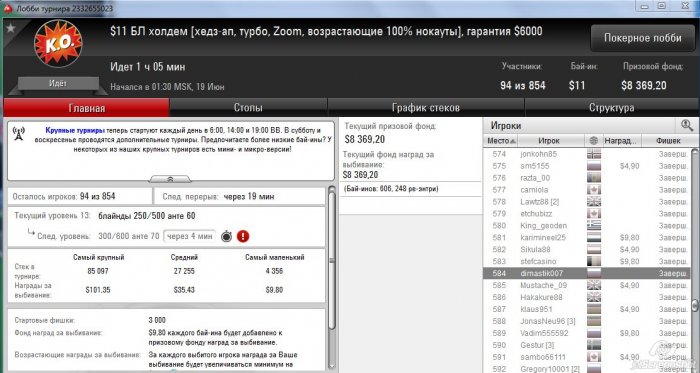Image resolution: width=700 pixels, height=373 pixels.
Task: Select player row Sikula88
Action: tap(587, 249)
